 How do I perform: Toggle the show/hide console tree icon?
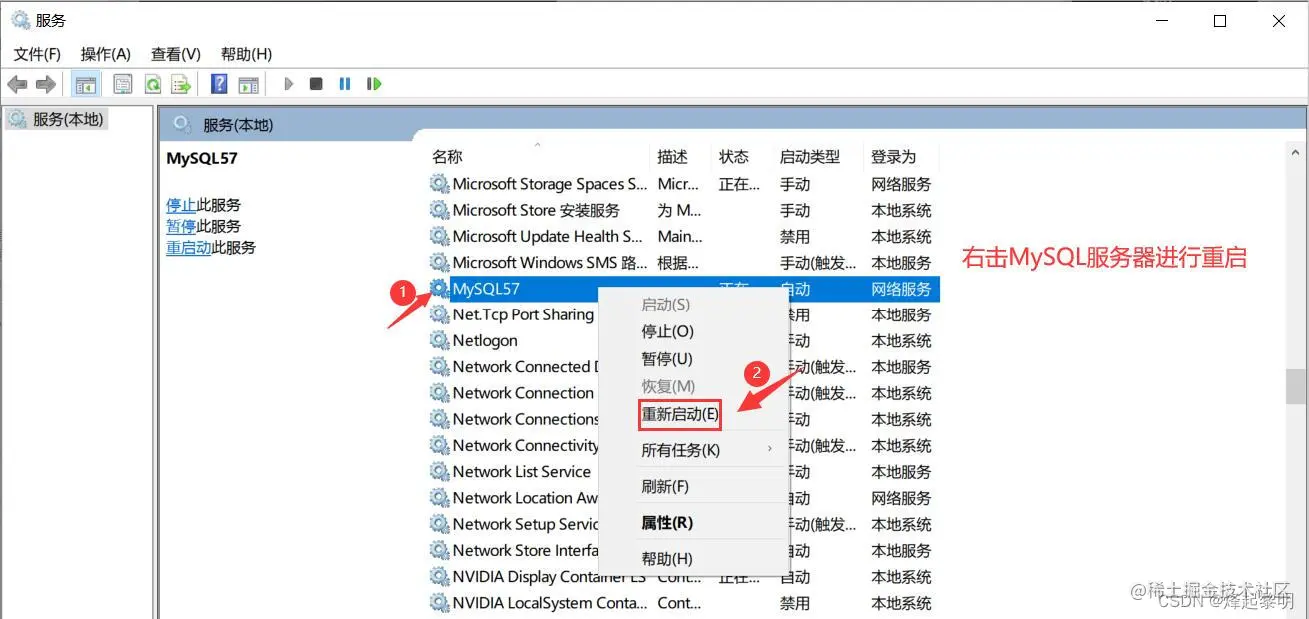(x=86, y=84)
